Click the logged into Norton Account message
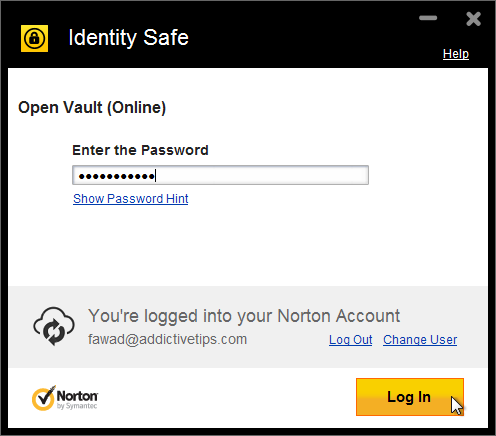Viewport: 496px width, 436px height. pyautogui.click(x=244, y=316)
